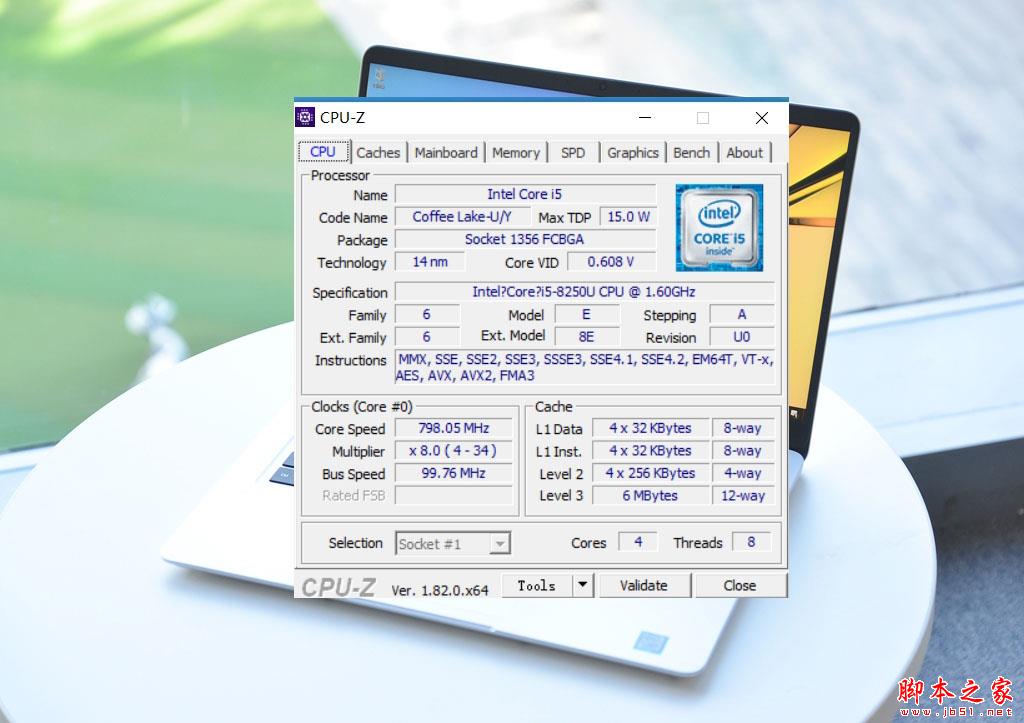The height and width of the screenshot is (723, 1024).
Task: Click the Instructions list starting with MMX
Action: click(584, 368)
